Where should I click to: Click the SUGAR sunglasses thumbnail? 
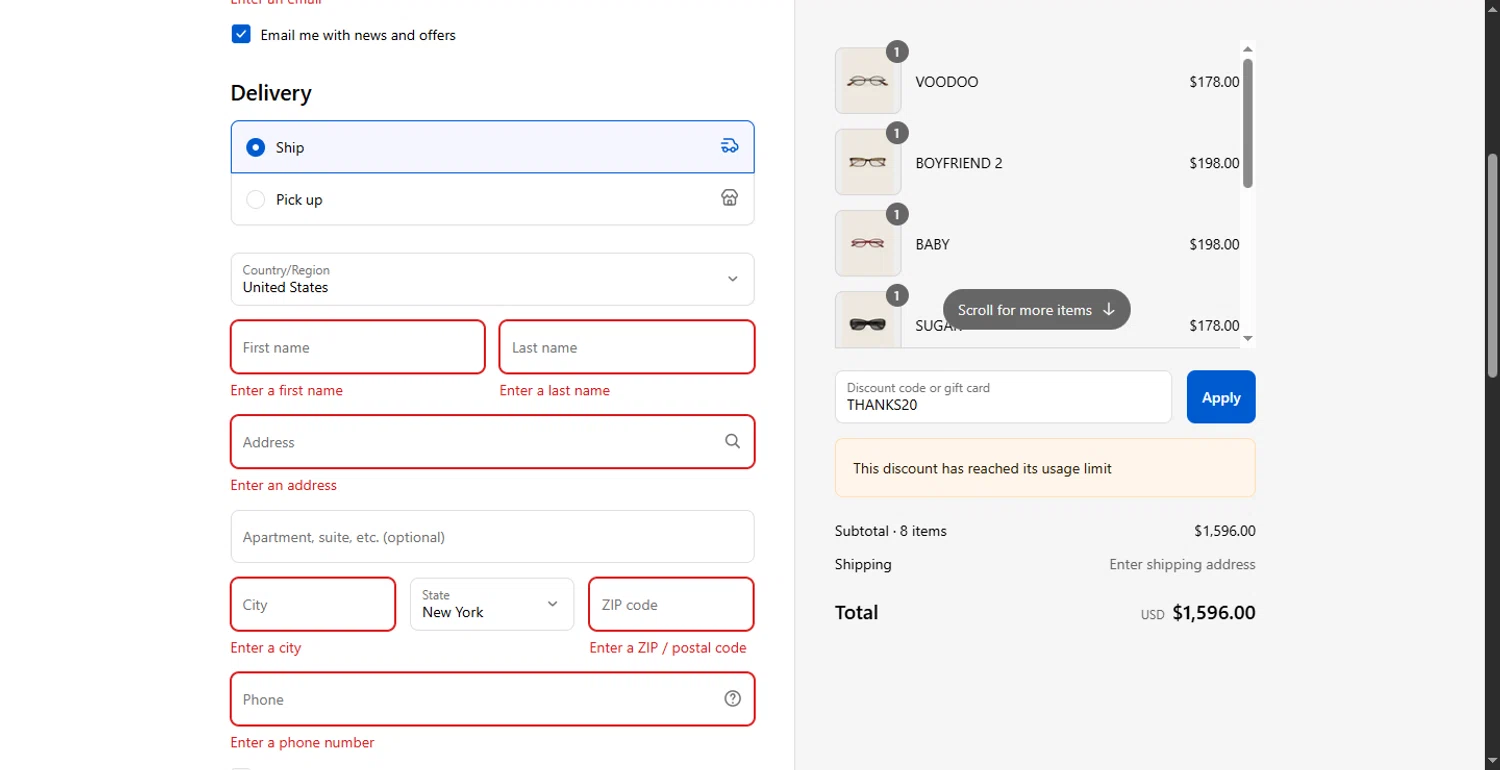pos(868,320)
